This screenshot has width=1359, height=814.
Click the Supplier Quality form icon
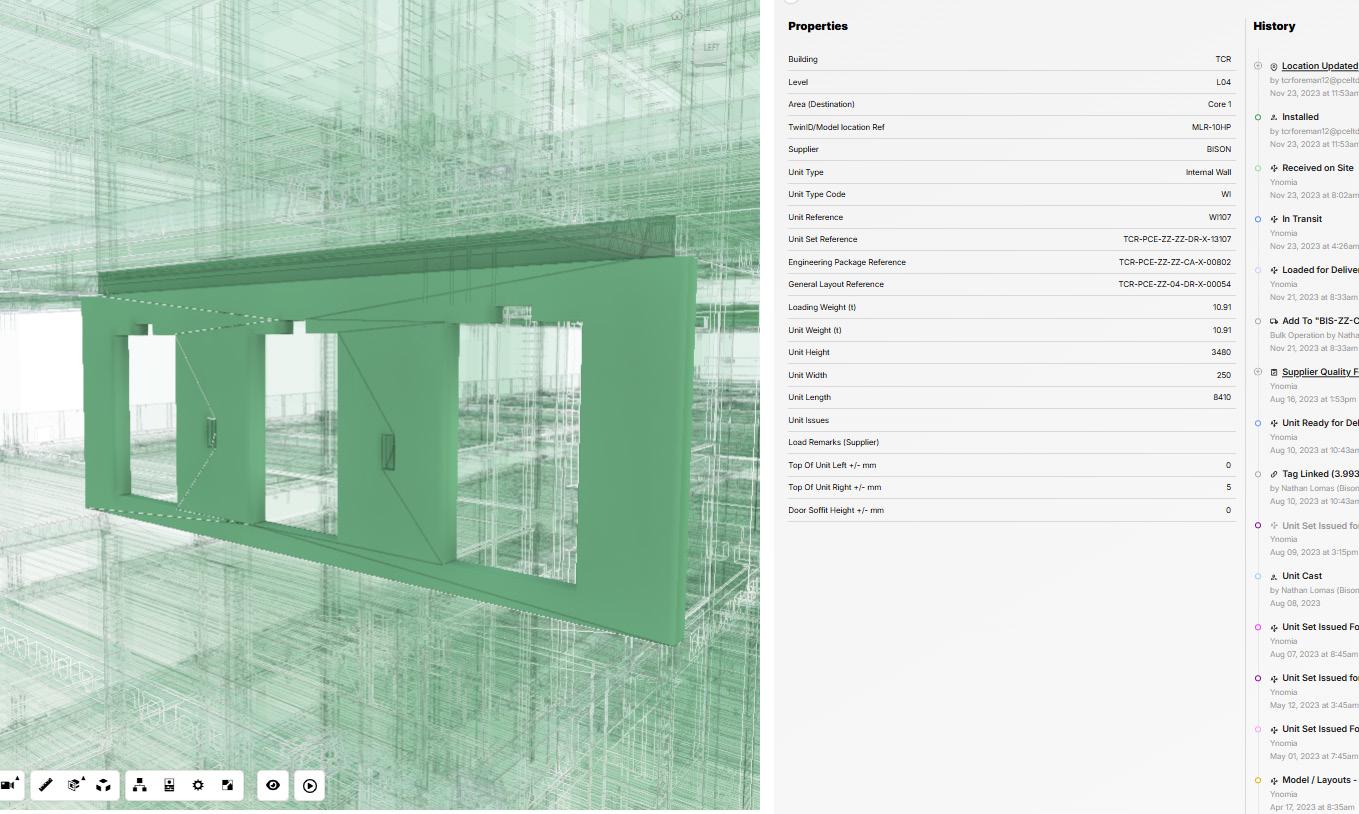1274,372
